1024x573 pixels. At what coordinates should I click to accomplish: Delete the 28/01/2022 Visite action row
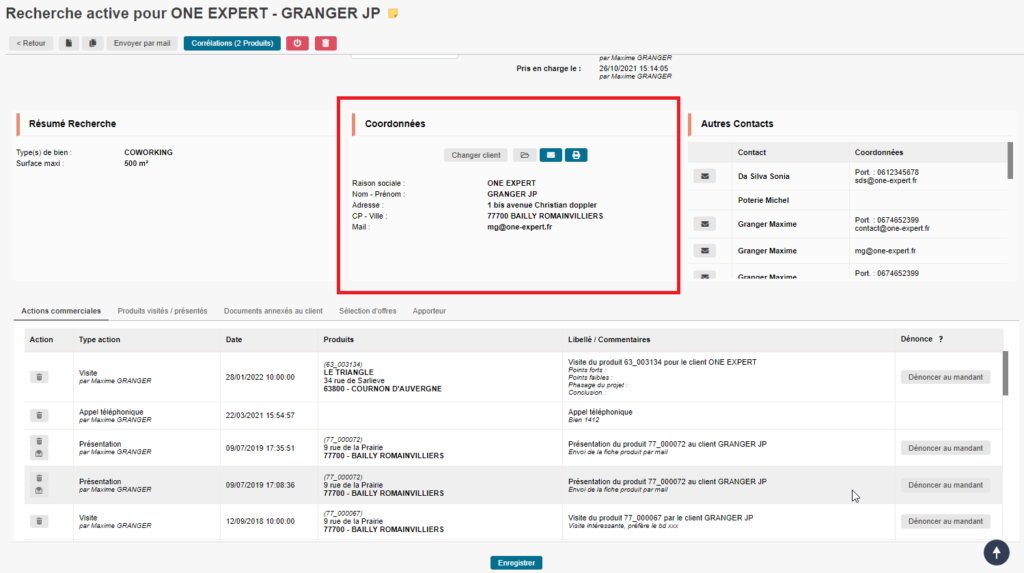39,377
